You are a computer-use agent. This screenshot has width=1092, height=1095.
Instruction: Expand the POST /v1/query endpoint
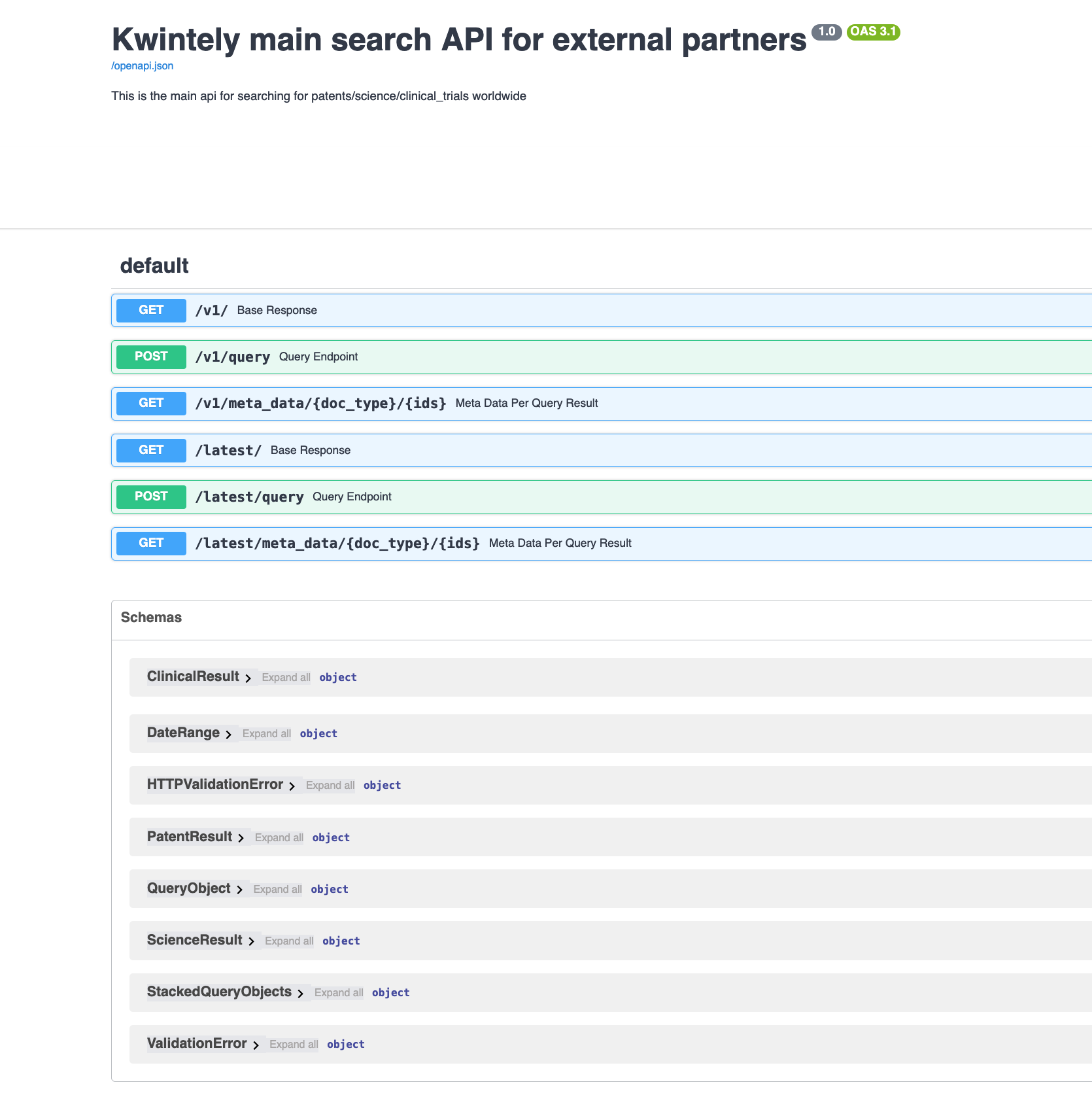coord(602,356)
